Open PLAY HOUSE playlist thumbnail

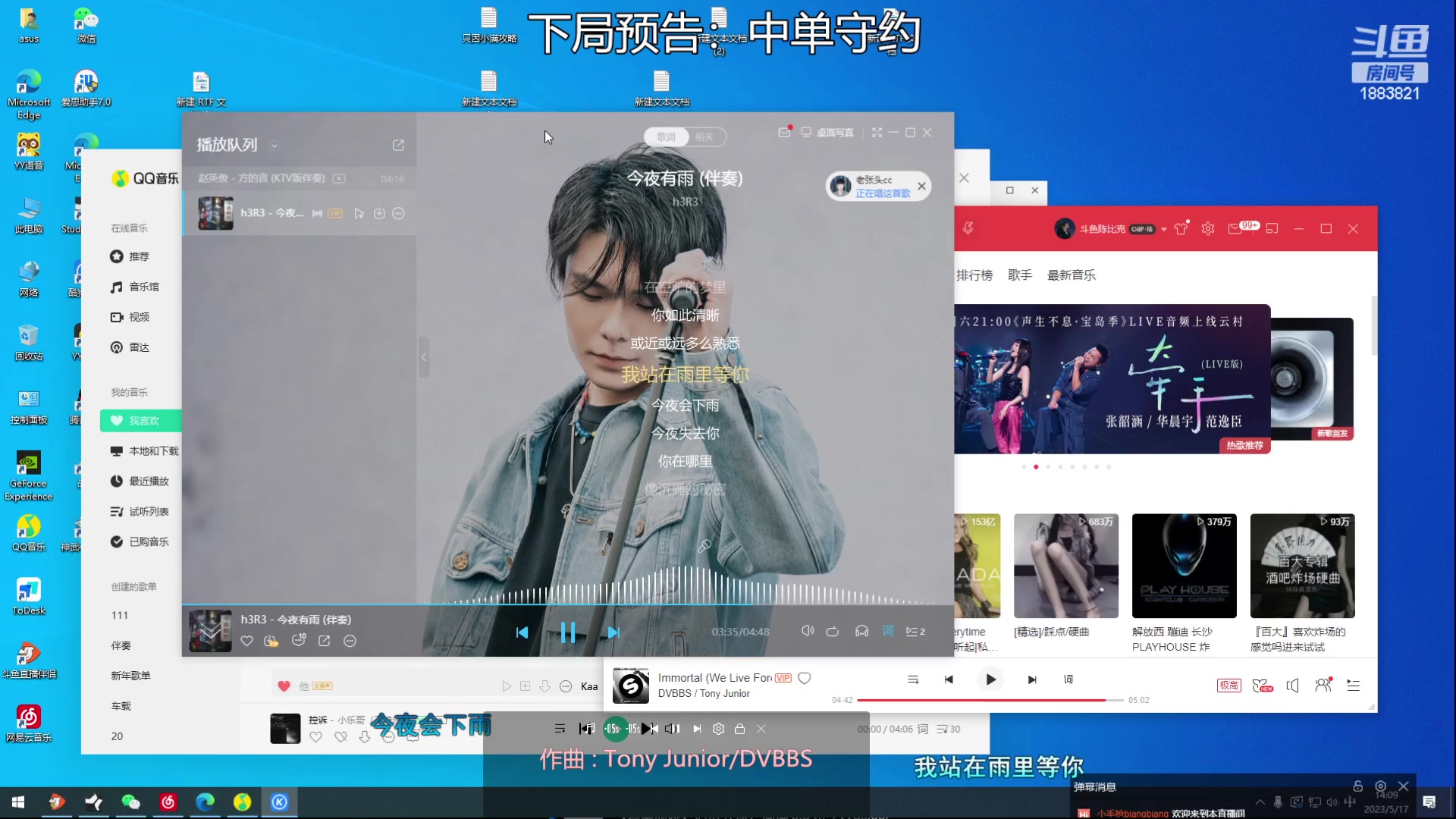(1184, 566)
